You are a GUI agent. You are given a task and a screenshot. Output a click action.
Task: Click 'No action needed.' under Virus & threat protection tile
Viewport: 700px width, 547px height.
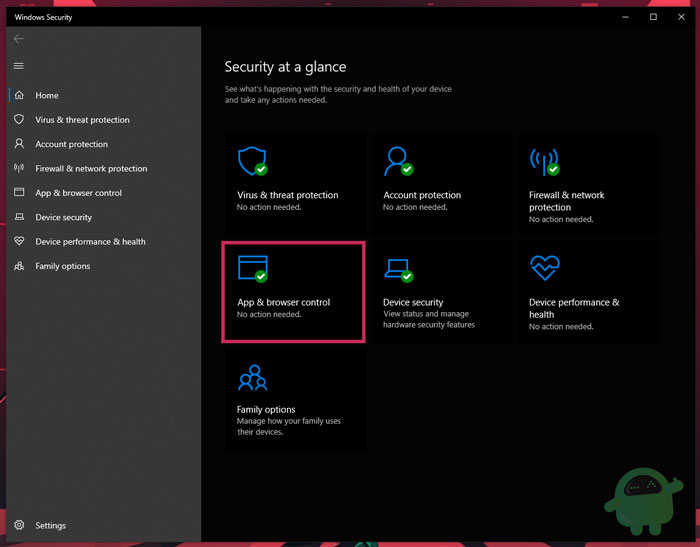click(x=269, y=207)
